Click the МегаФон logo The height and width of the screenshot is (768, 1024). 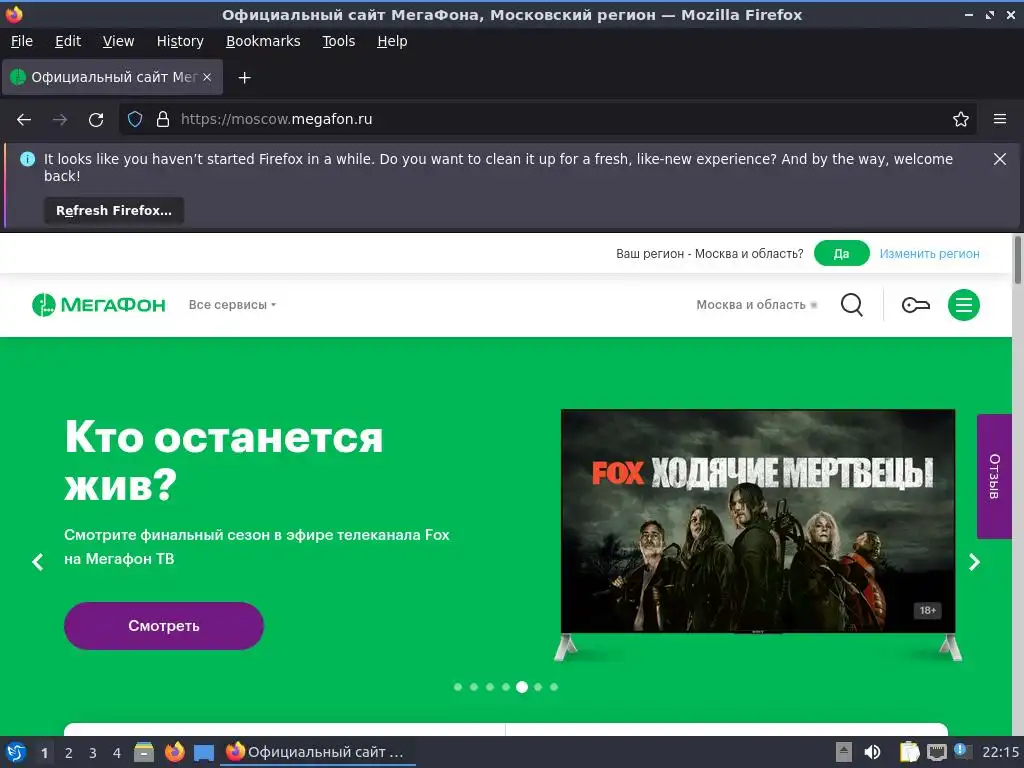tap(99, 305)
